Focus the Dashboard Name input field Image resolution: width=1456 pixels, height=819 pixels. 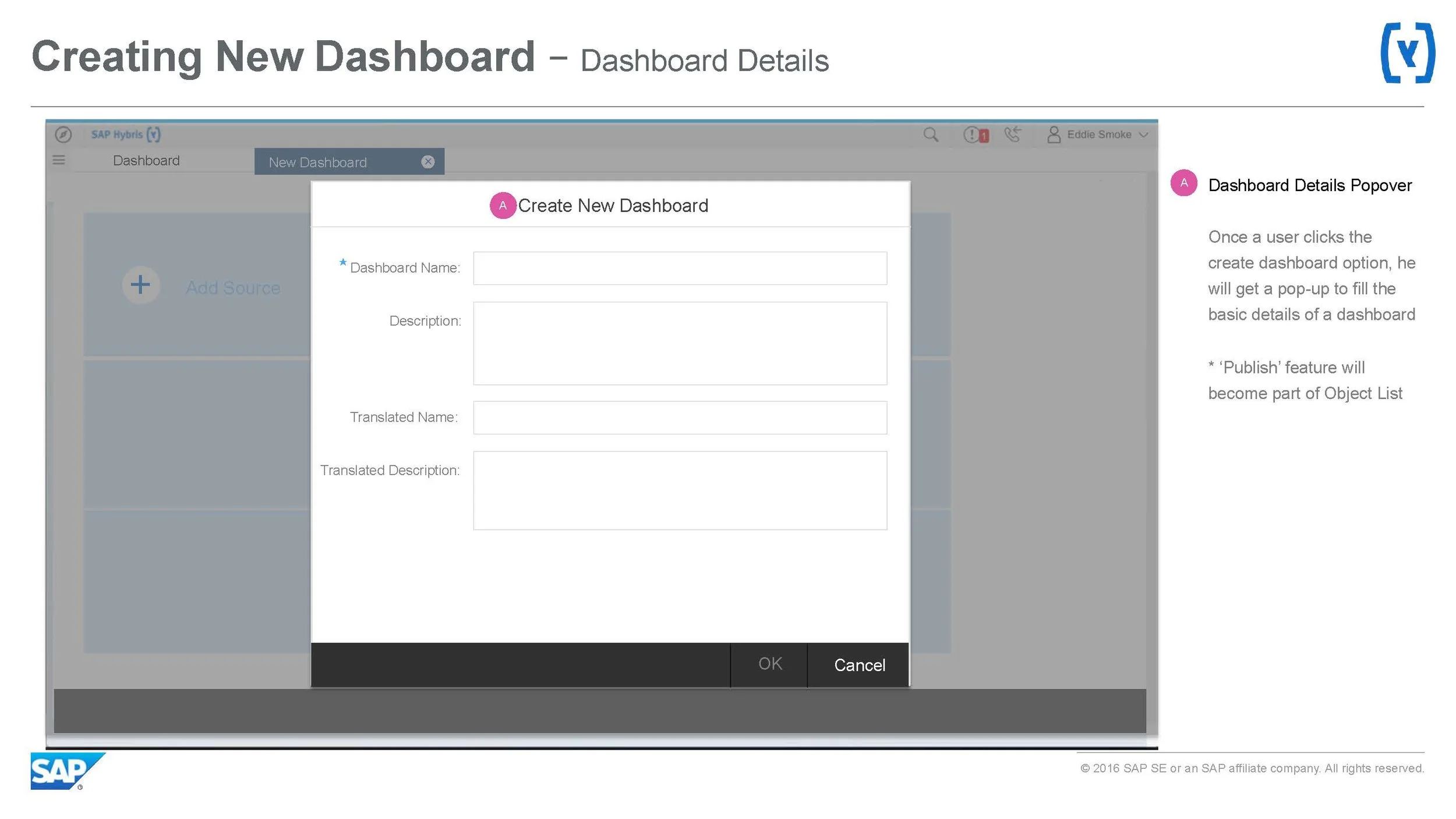coord(680,268)
